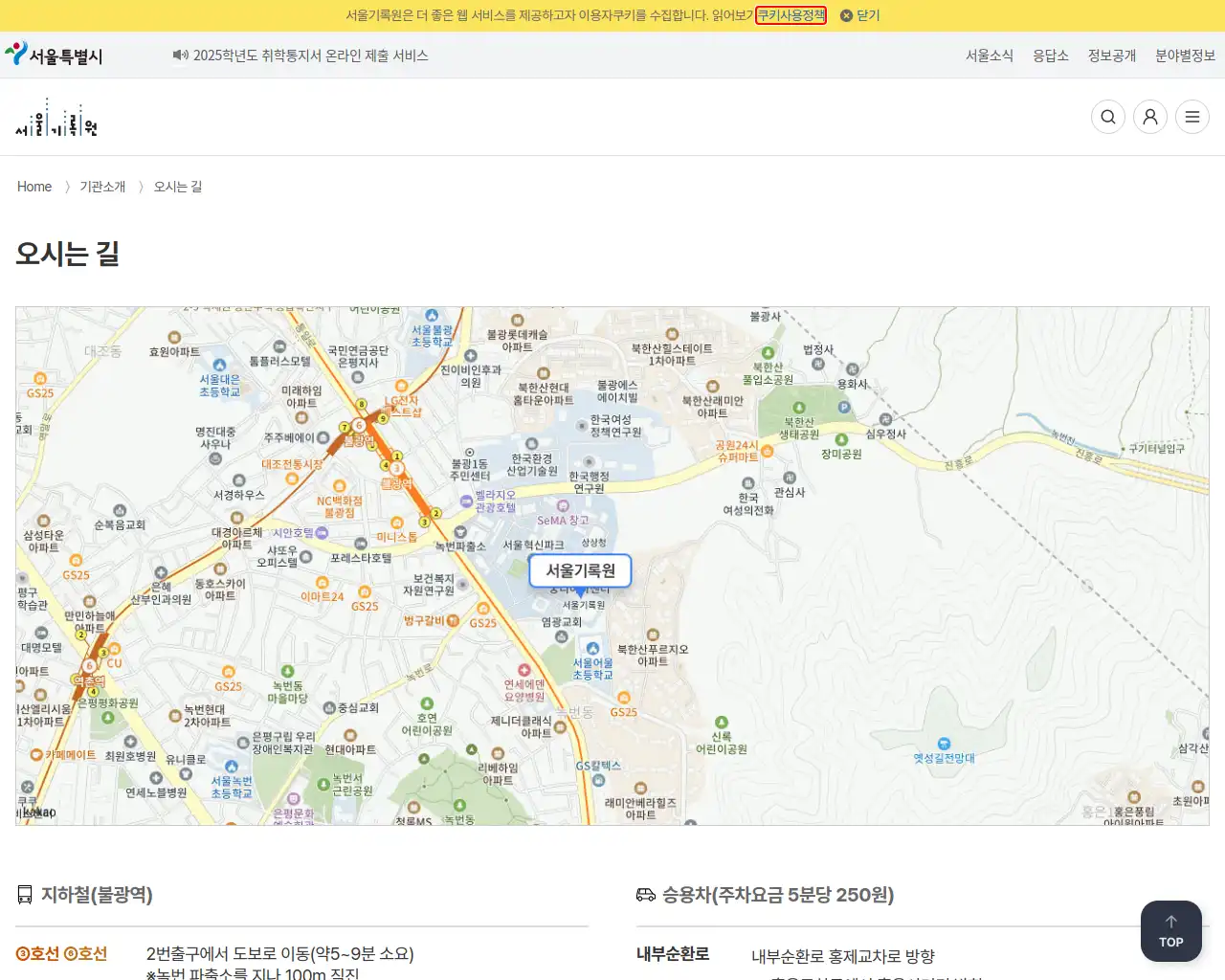Click 불광롯데캐슬아파트 marker
1225x980 pixels.
(517, 335)
